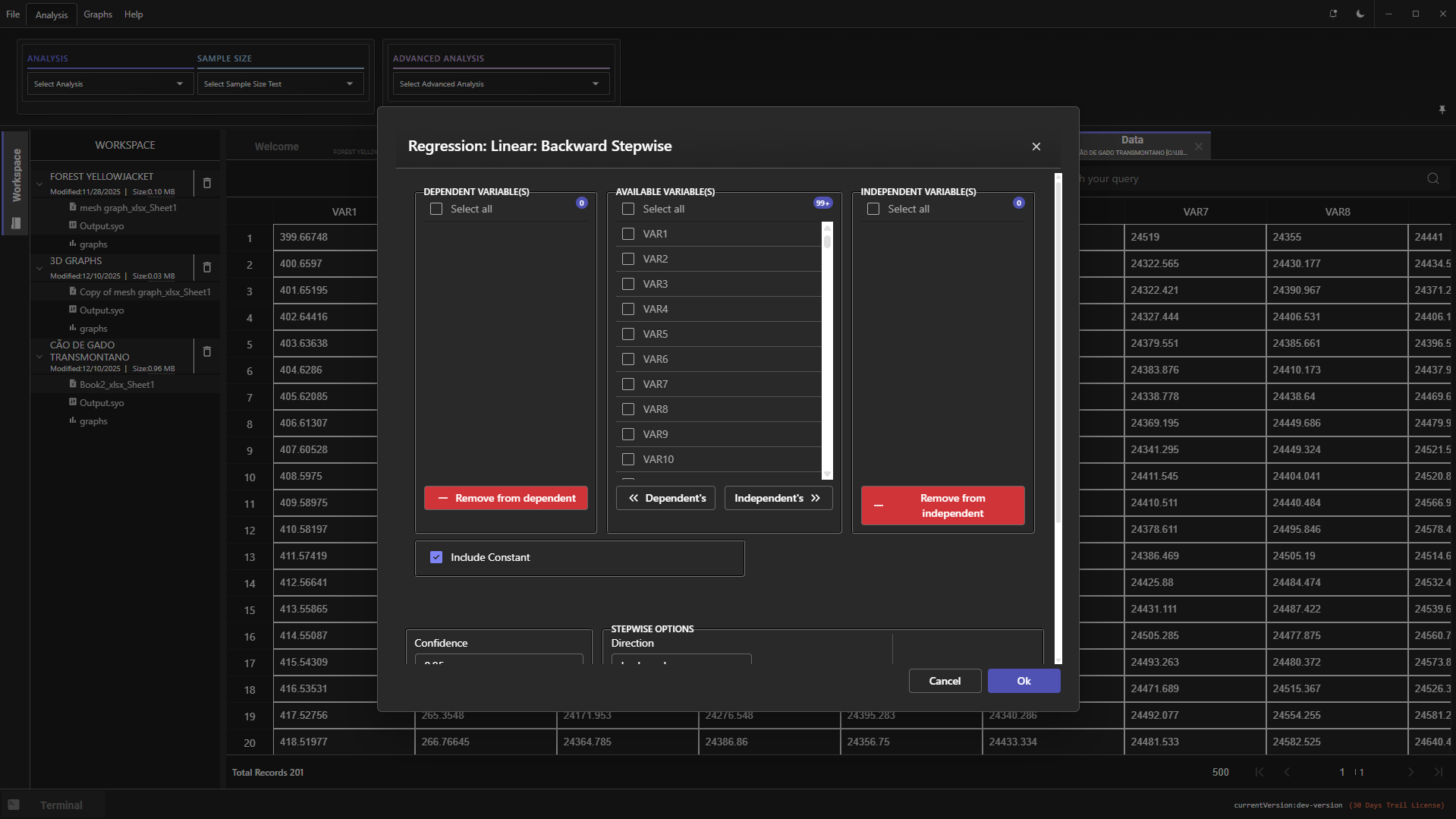Image resolution: width=1456 pixels, height=819 pixels.
Task: Uncheck Include Constant option
Action: (436, 557)
